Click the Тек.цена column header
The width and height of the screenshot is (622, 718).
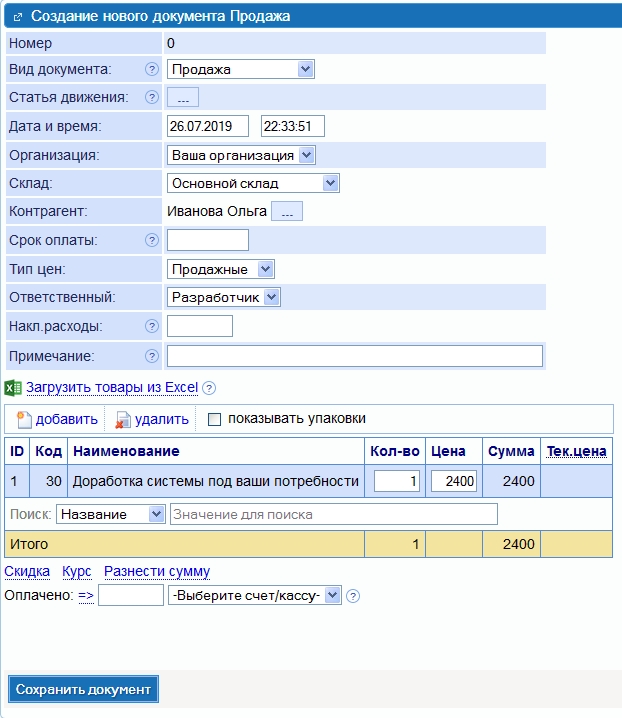click(x=577, y=451)
